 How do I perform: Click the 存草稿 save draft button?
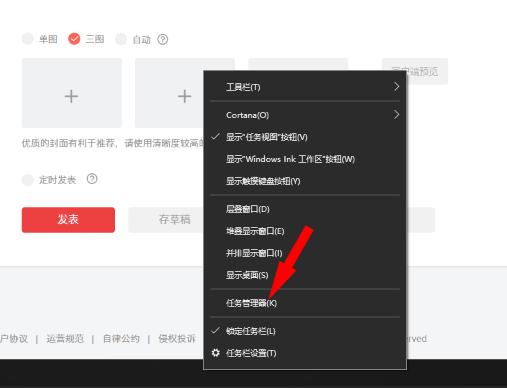tap(166, 220)
